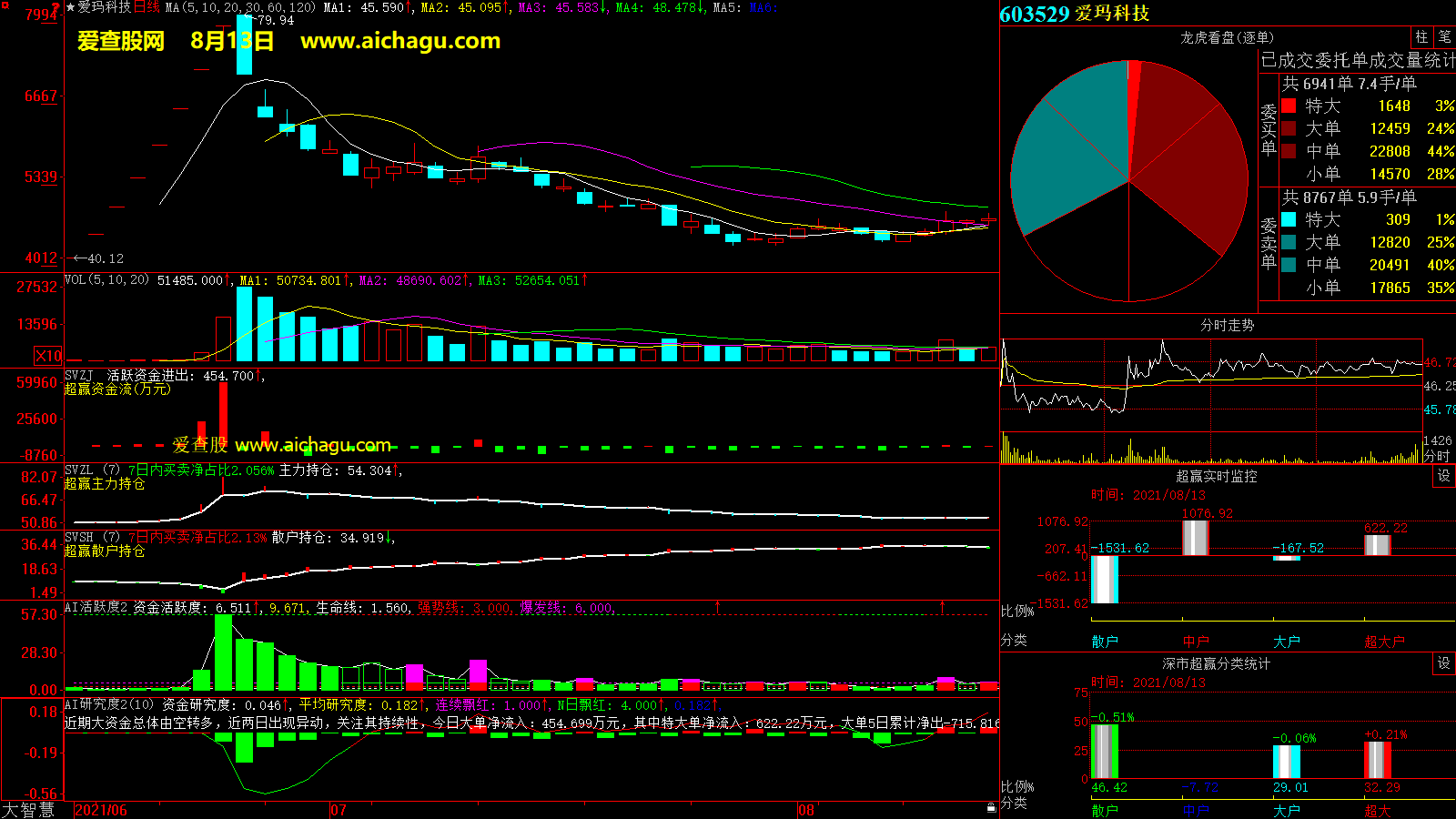Viewport: 1456px width, 819px height.
Task: Click the 大智慧 logo at bottom-left
Action: click(x=28, y=809)
